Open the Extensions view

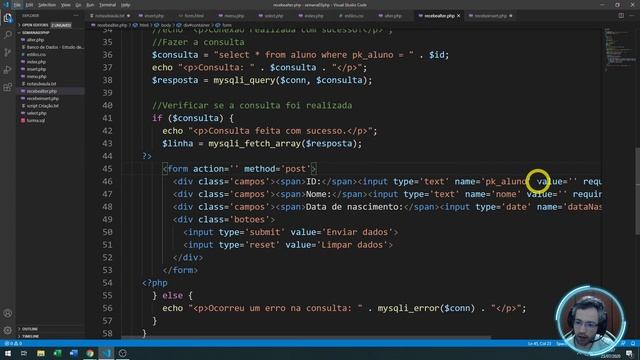pos(7,87)
